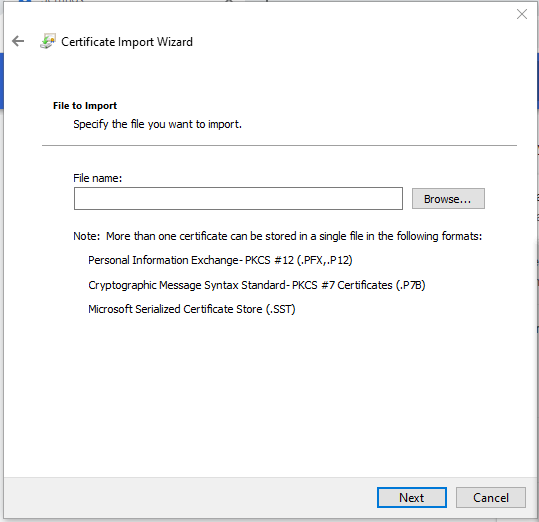Click the horizontal separator under the heading
The width and height of the screenshot is (539, 522).
pyautogui.click(x=279, y=145)
